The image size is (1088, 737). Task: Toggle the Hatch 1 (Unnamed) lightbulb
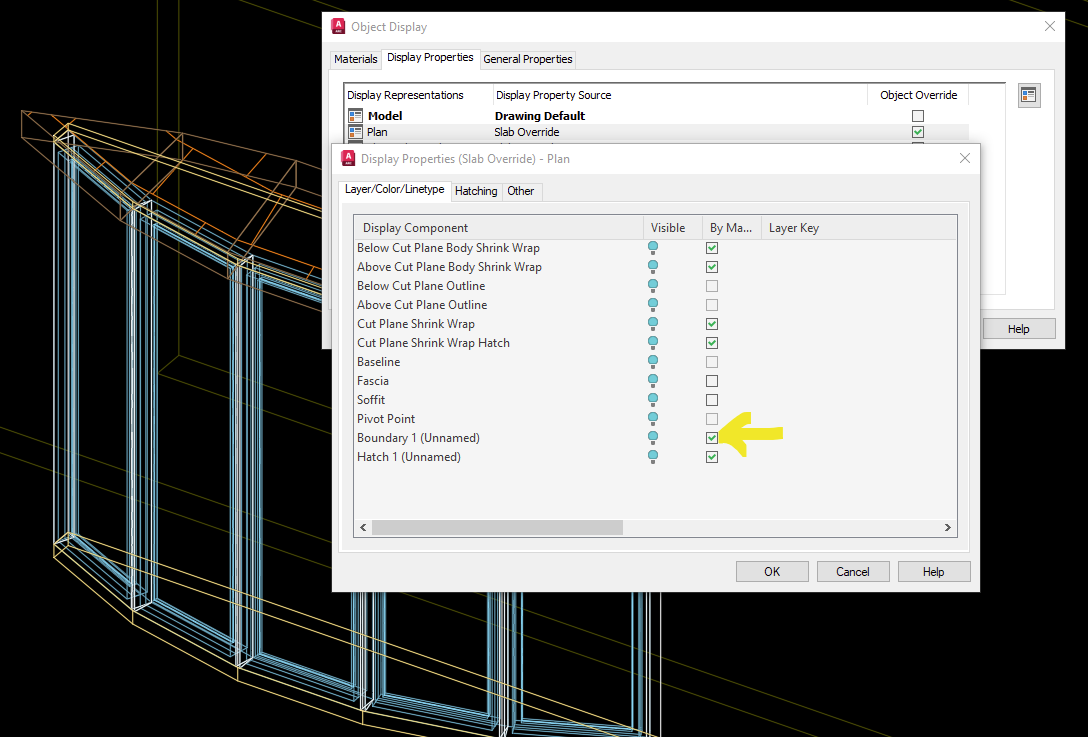(x=653, y=456)
